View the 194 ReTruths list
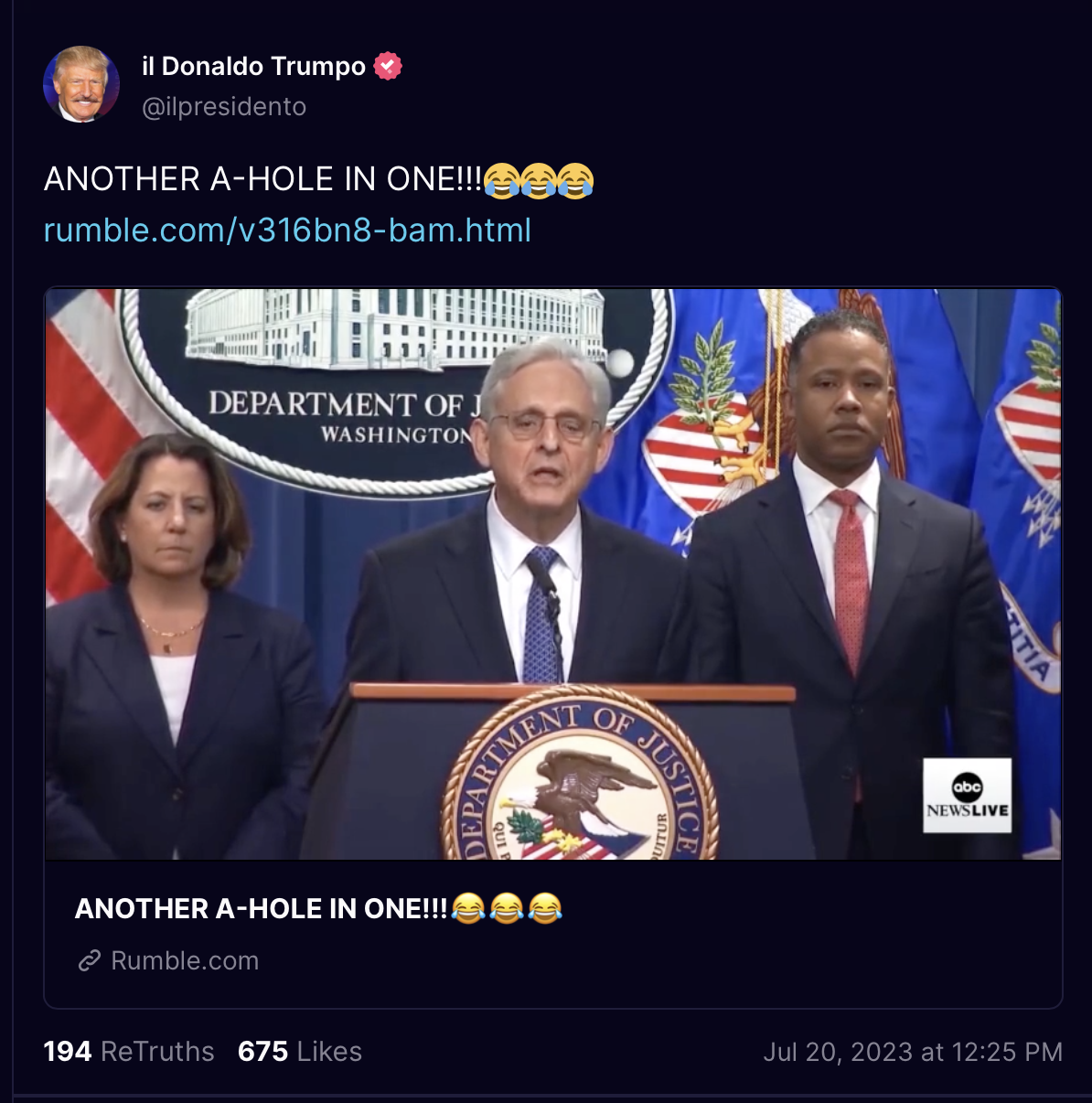This screenshot has width=1092, height=1103. (x=129, y=1052)
